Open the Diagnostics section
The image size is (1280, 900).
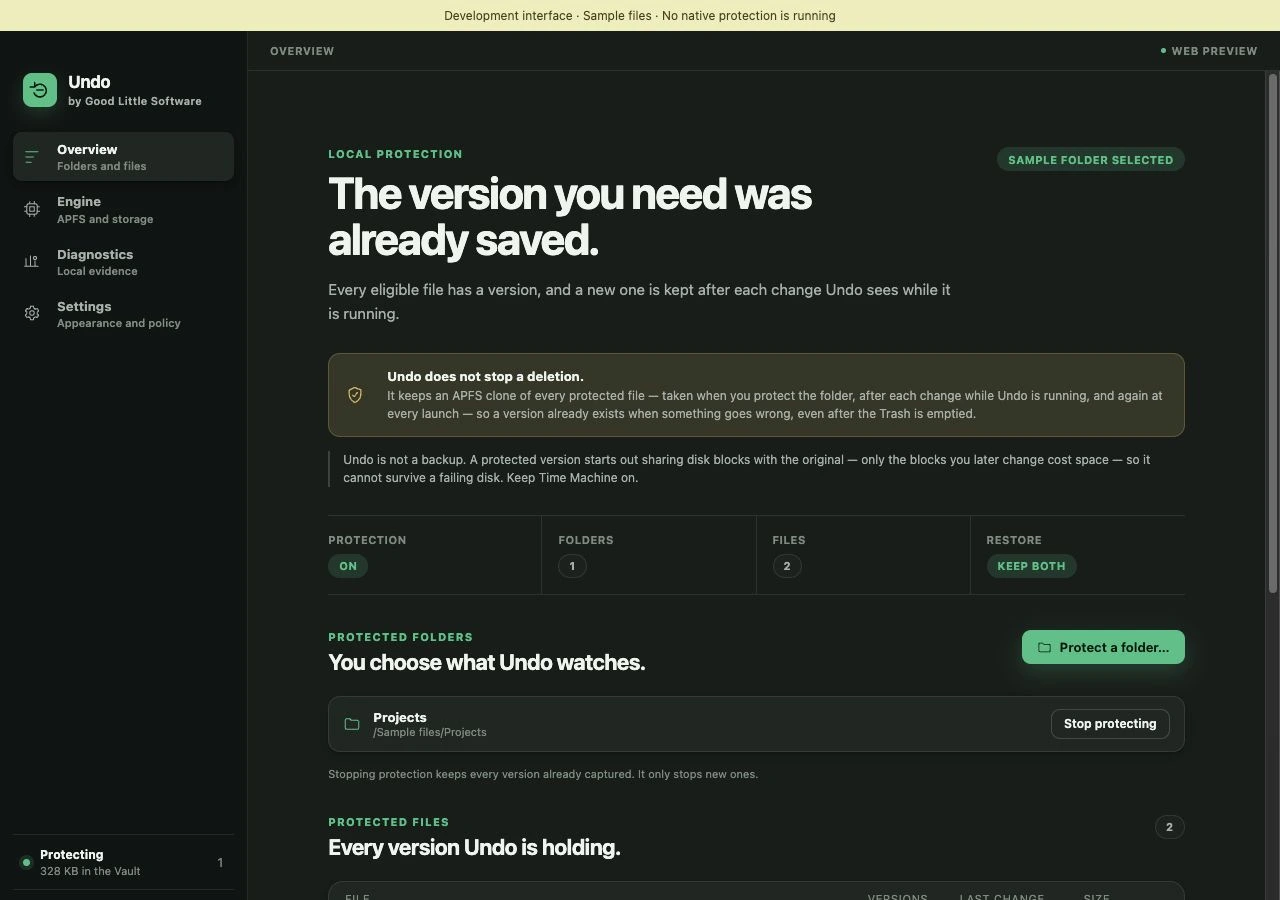[123, 262]
